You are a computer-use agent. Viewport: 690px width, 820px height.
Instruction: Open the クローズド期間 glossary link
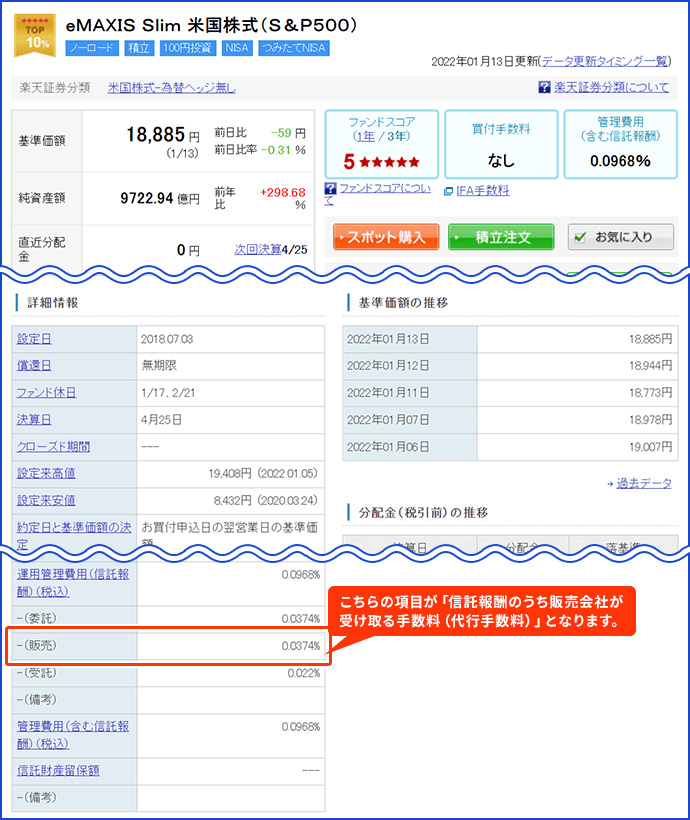(53, 447)
